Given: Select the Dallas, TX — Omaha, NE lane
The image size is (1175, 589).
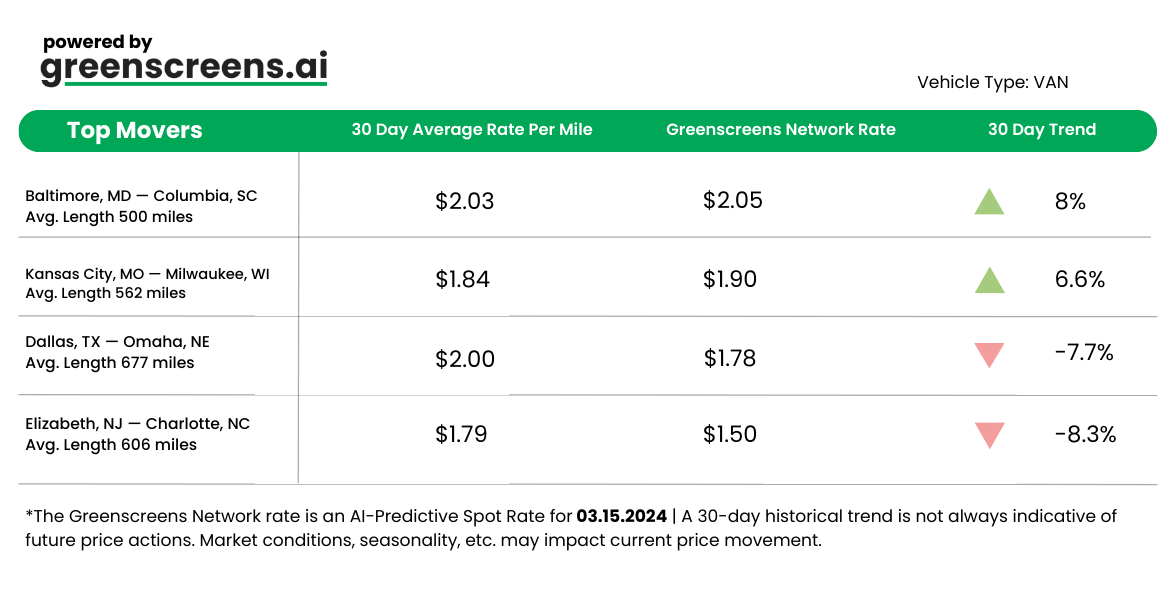Looking at the screenshot, I should [x=117, y=342].
